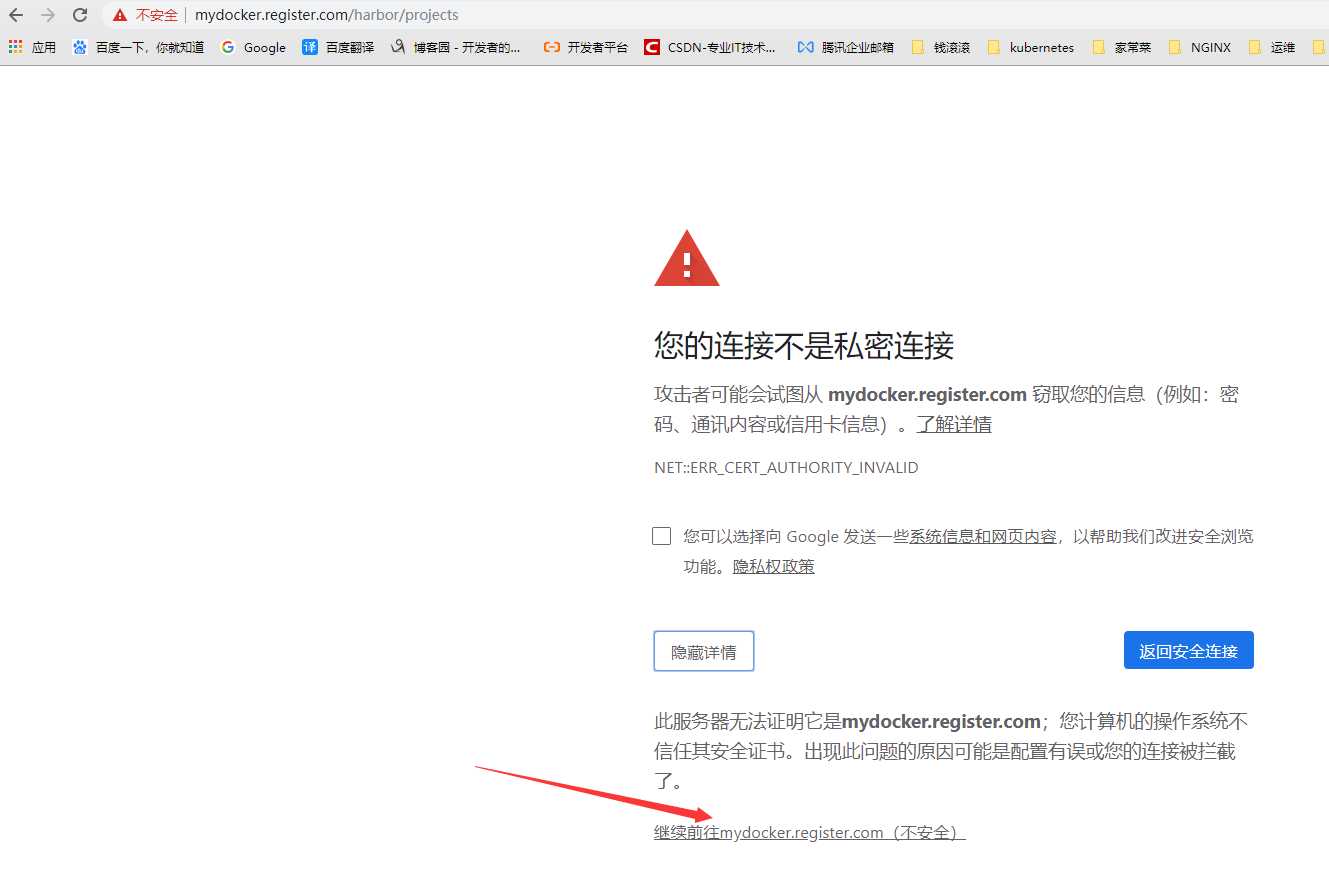Image resolution: width=1329 pixels, height=869 pixels.
Task: Click the 返回安全连接 button
Action: click(x=1188, y=650)
